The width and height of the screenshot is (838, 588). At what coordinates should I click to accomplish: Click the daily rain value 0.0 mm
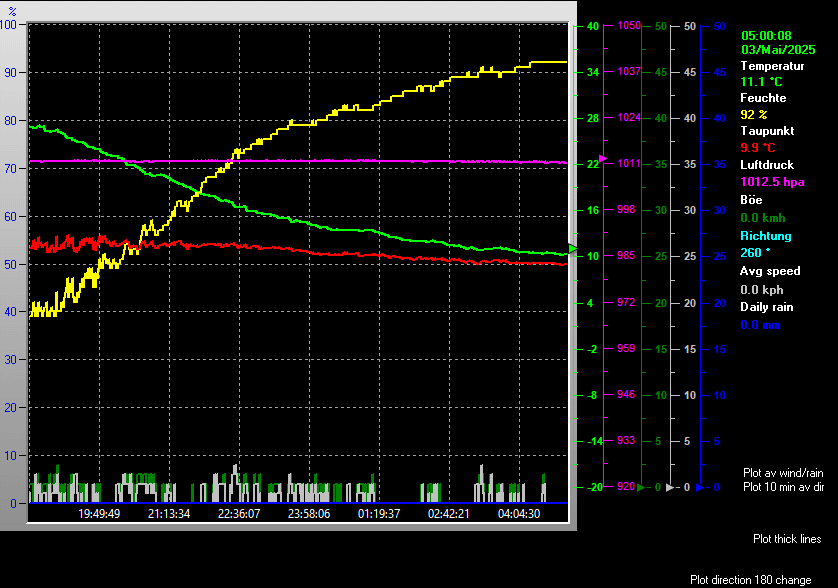[x=760, y=325]
